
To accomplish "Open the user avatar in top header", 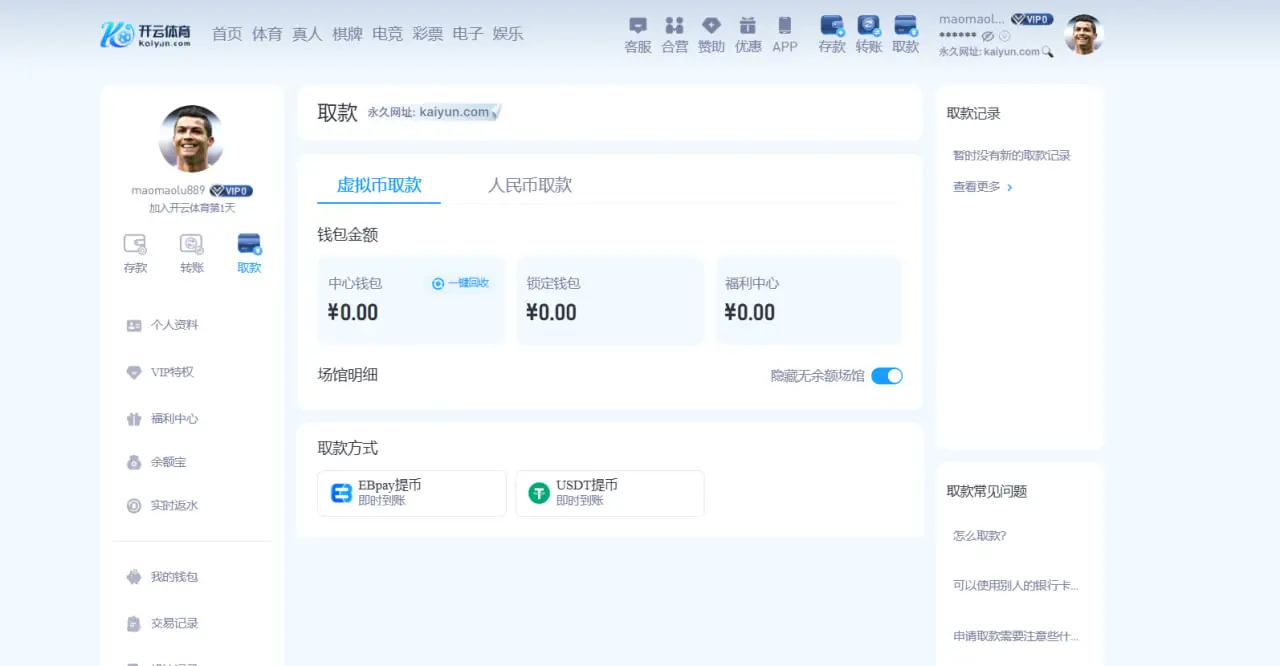I will tap(1083, 35).
